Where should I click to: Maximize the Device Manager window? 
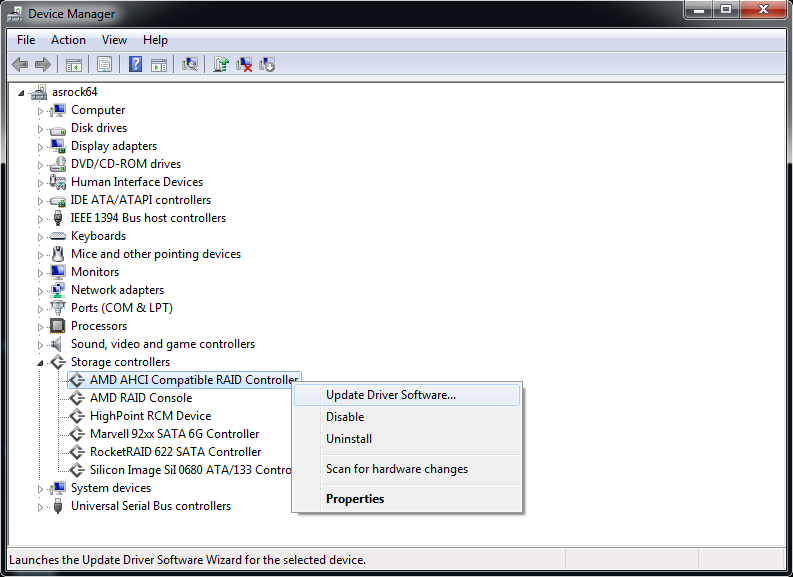pyautogui.click(x=726, y=9)
